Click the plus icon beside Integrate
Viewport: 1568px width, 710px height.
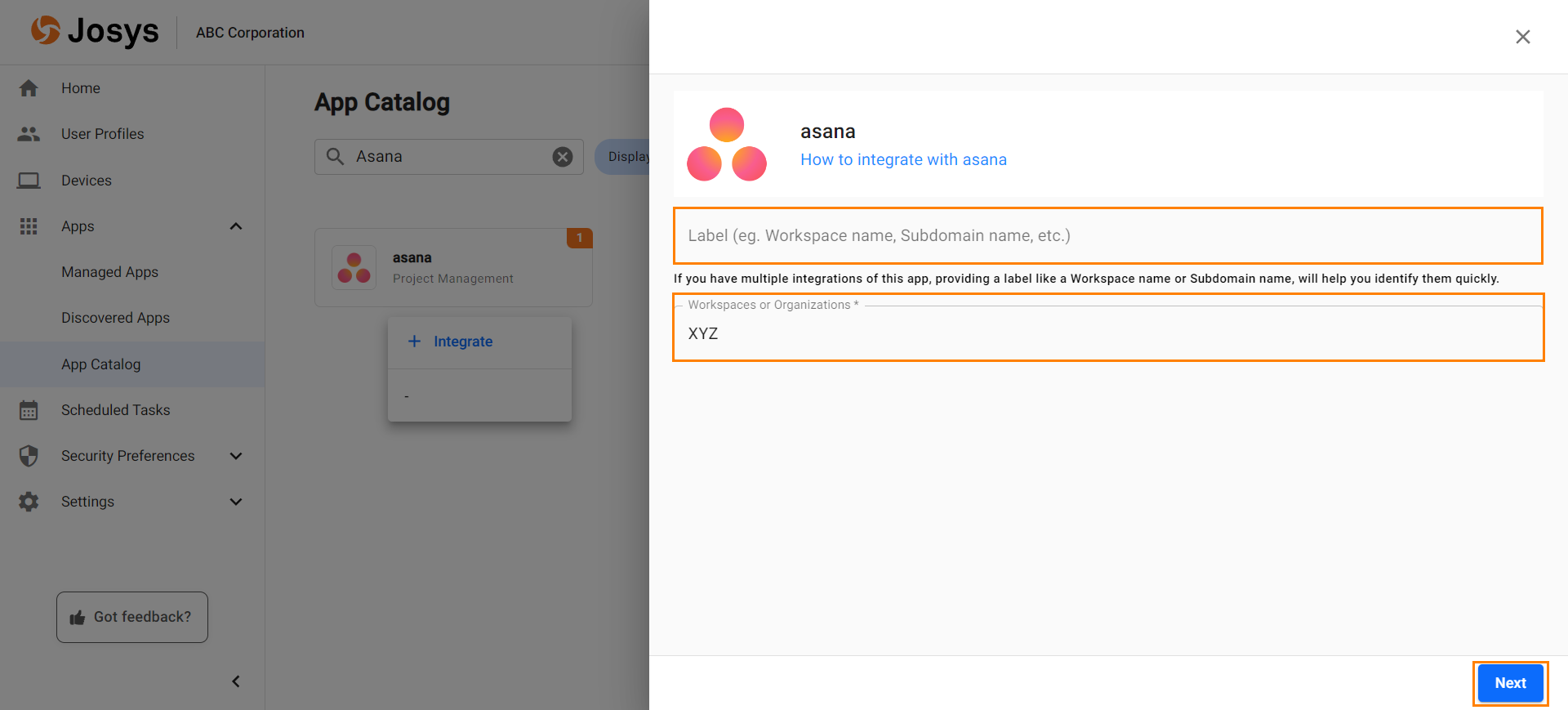pos(415,342)
